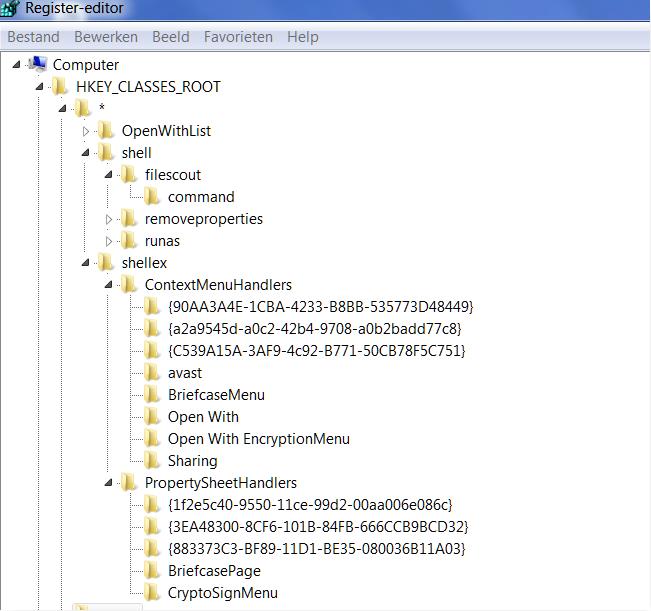The width and height of the screenshot is (651, 611).
Task: Collapse the * key
Action: (x=63, y=108)
